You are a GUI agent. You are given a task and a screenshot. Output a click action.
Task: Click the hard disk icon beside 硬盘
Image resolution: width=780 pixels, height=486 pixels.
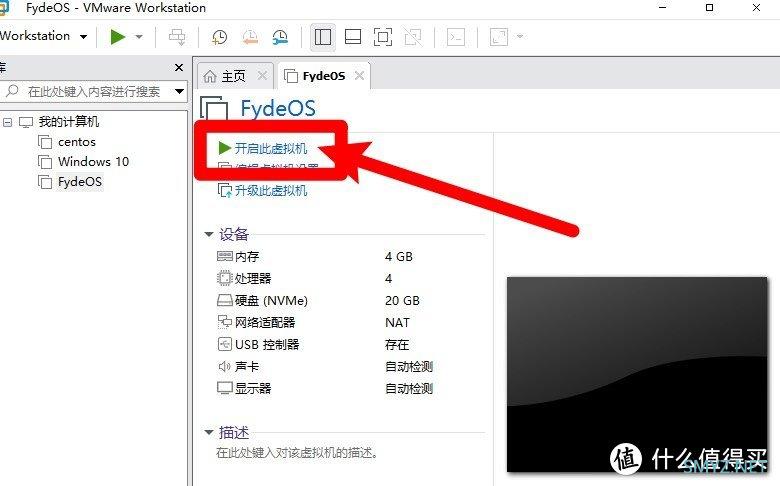225,300
